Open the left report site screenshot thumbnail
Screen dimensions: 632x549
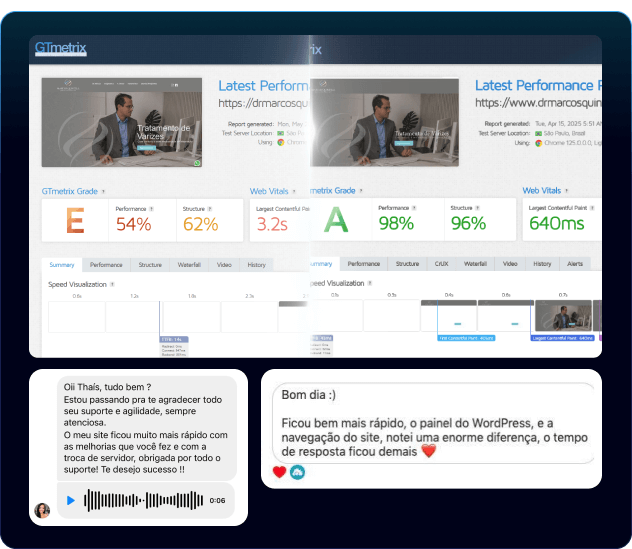coord(122,123)
